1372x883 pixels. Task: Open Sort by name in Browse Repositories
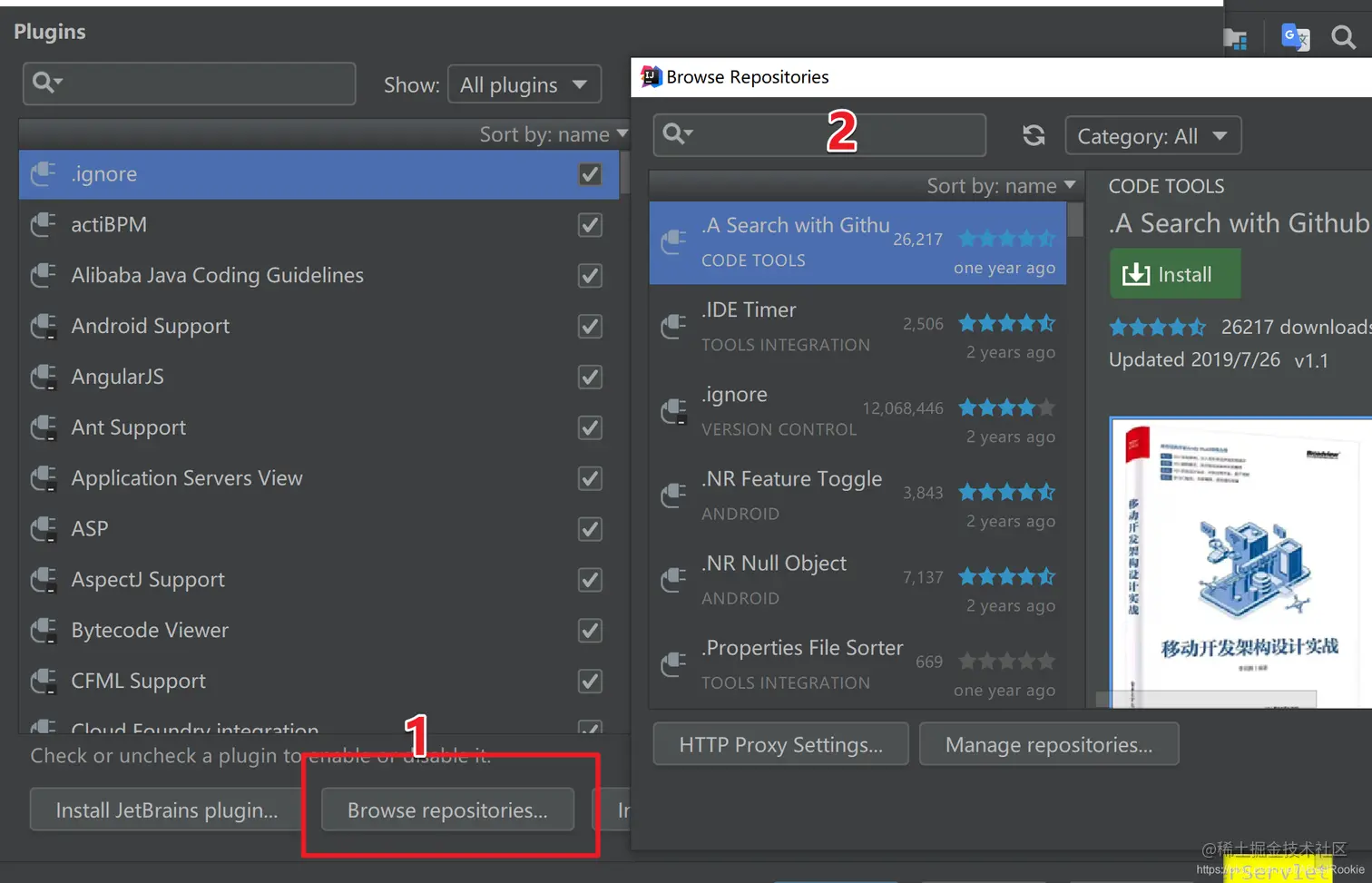1001,186
